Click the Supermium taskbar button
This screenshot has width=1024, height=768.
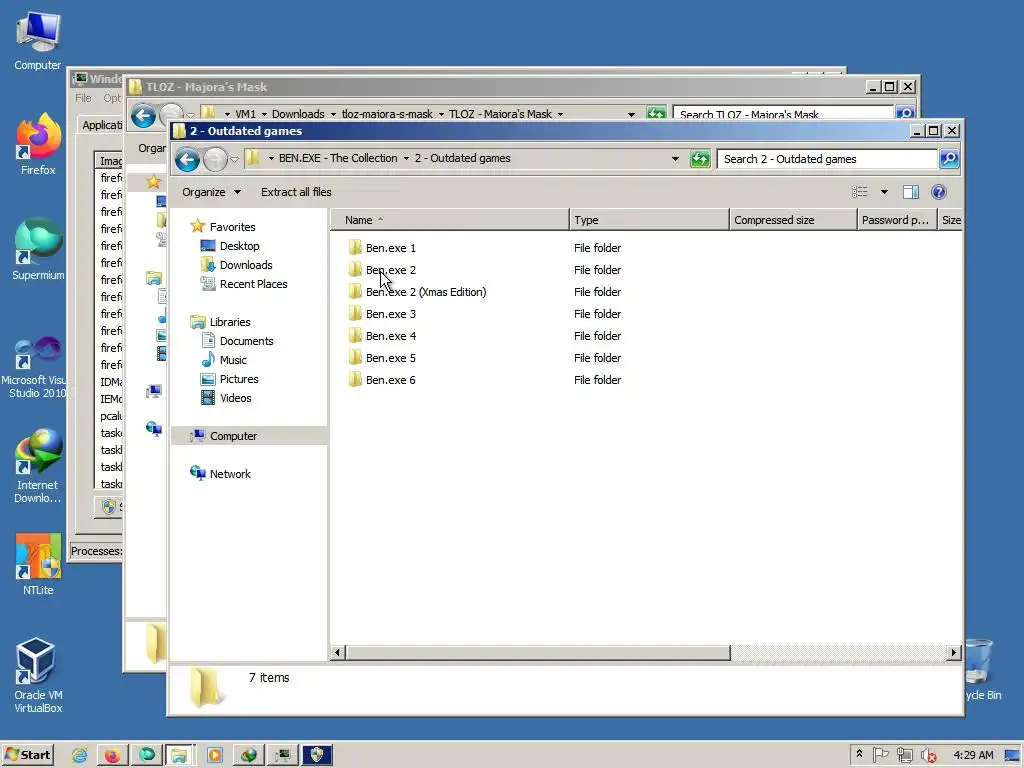pos(146,755)
